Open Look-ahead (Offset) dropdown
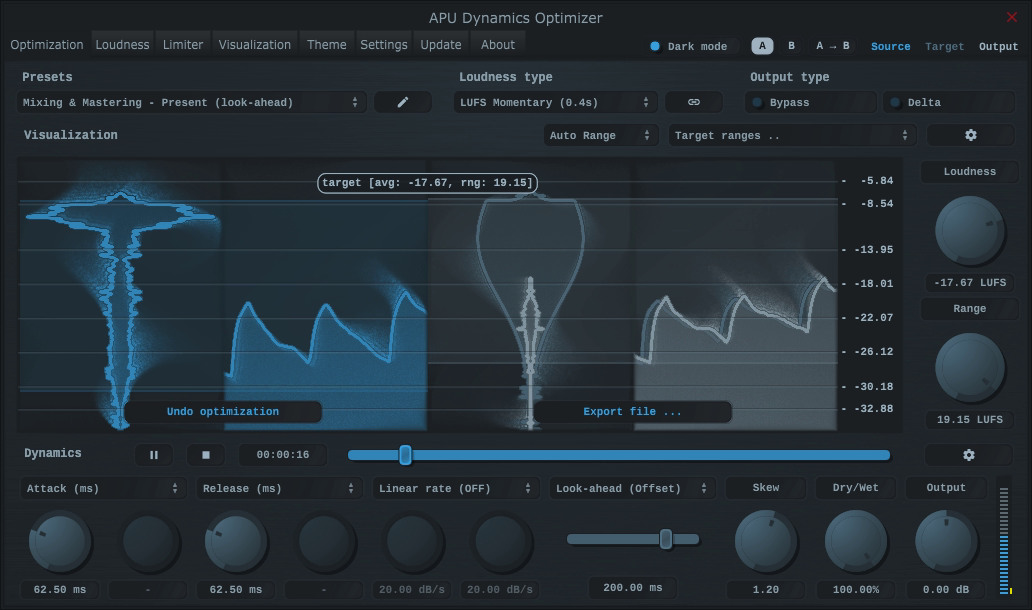Viewport: 1032px width, 610px height. pyautogui.click(x=632, y=488)
